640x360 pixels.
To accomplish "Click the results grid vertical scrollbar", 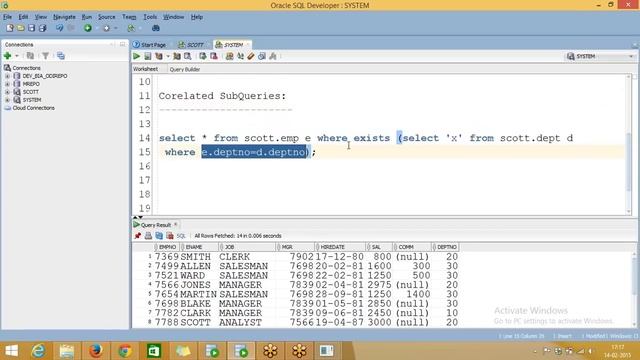I will [x=634, y=289].
